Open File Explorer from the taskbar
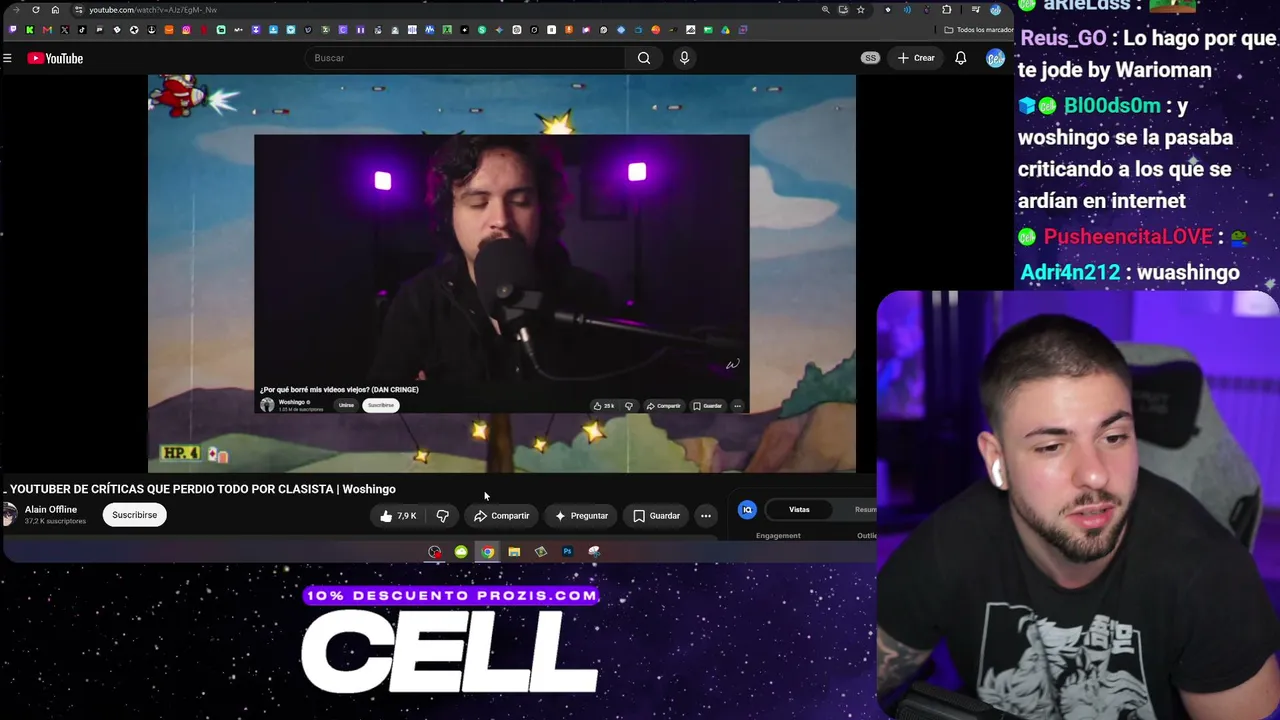 pos(514,552)
